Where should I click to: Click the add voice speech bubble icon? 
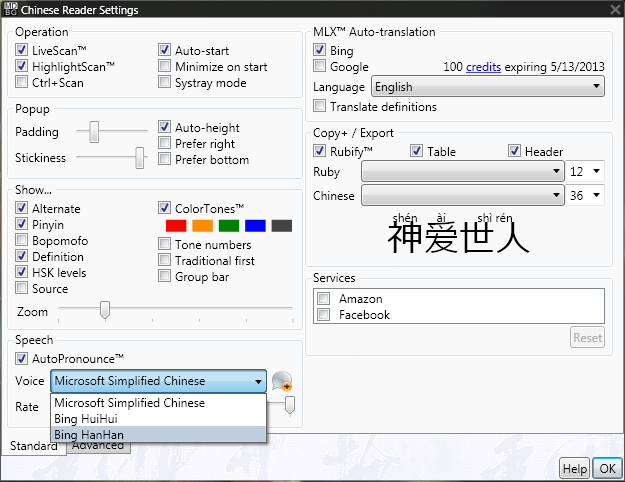coord(282,381)
